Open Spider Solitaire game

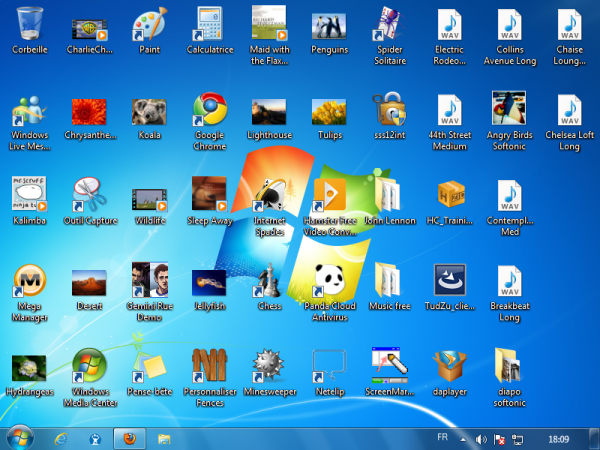(x=390, y=24)
